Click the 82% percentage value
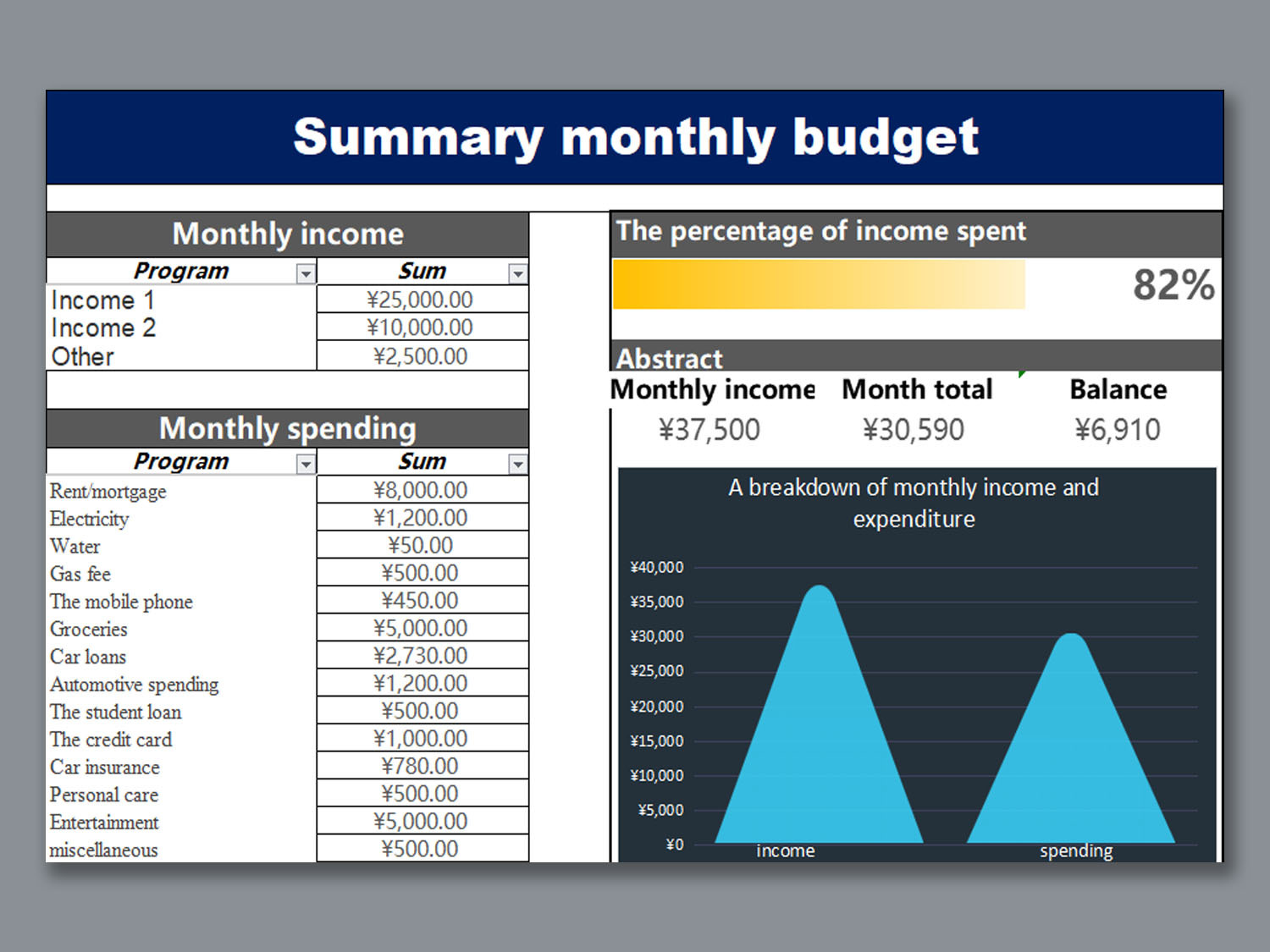 coord(1173,285)
